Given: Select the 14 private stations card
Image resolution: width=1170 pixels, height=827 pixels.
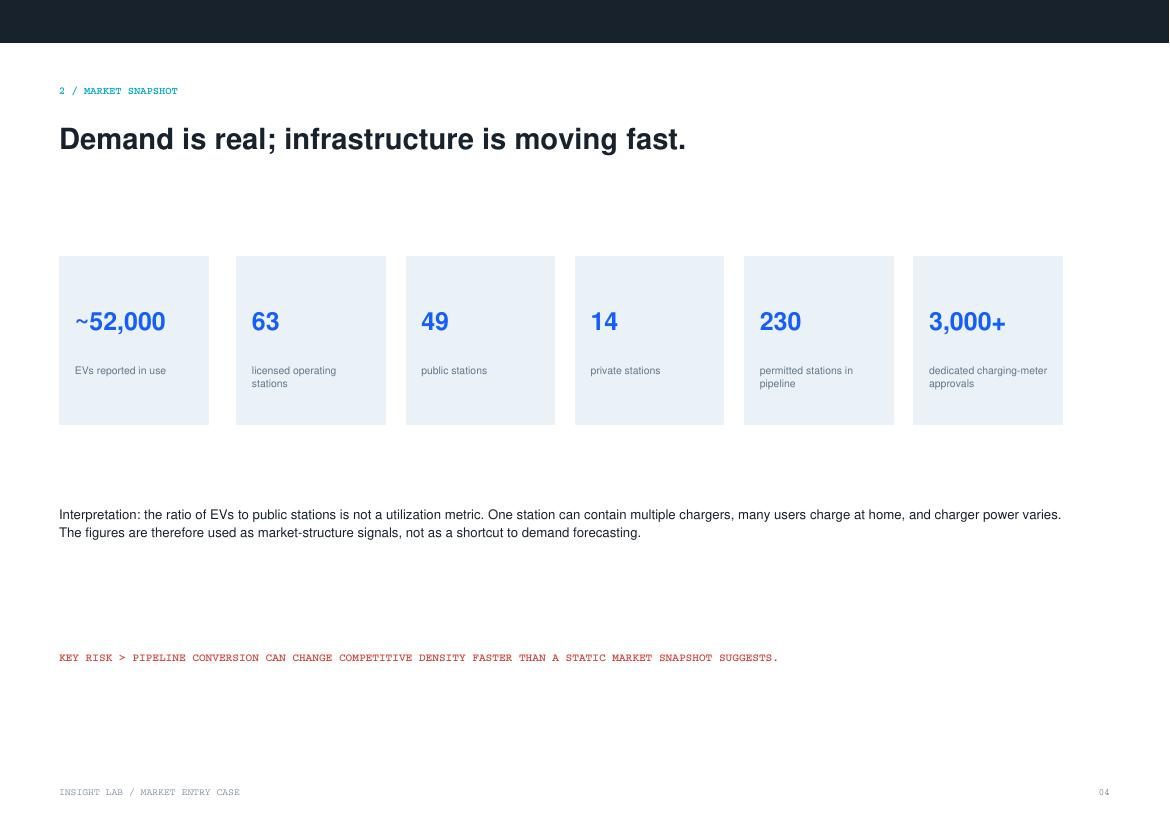Looking at the screenshot, I should (x=649, y=340).
